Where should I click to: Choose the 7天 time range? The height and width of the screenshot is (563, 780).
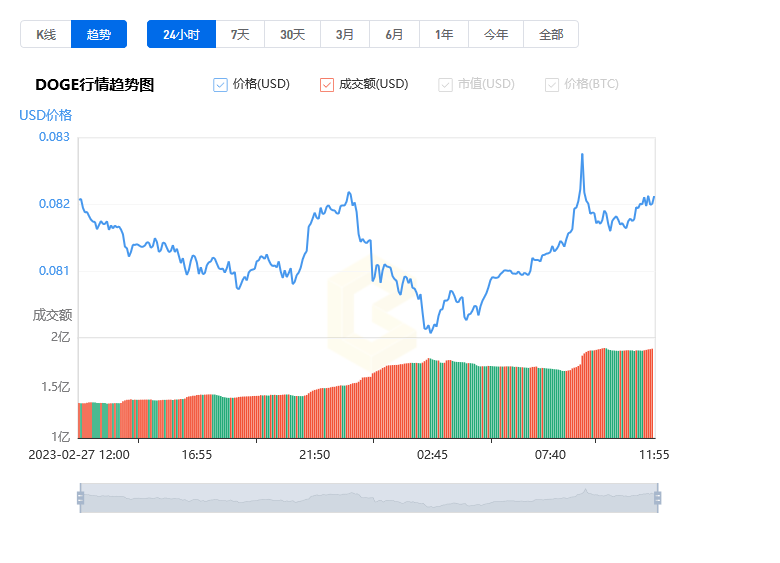click(x=240, y=34)
